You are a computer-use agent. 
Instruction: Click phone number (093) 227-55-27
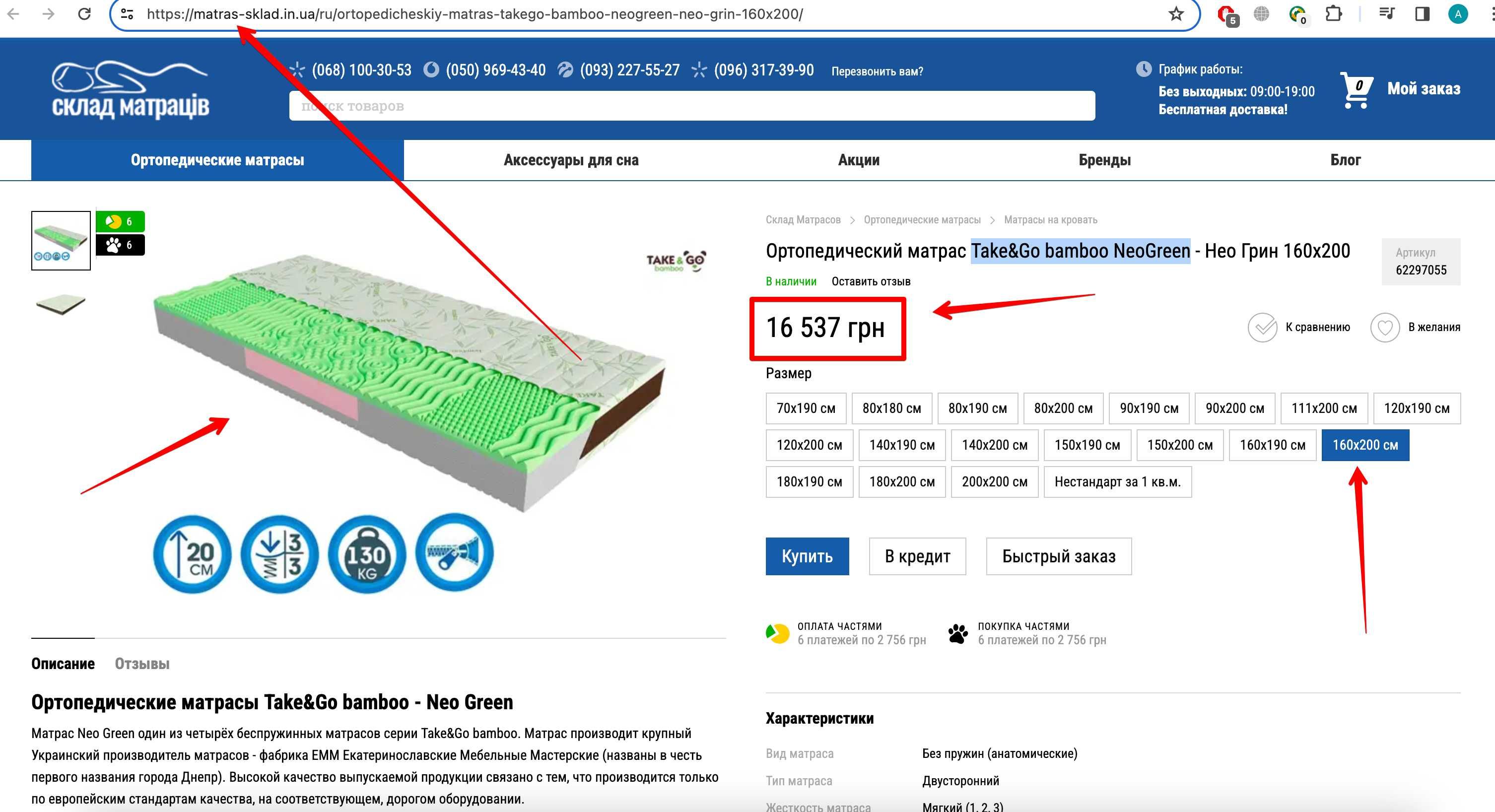(630, 70)
